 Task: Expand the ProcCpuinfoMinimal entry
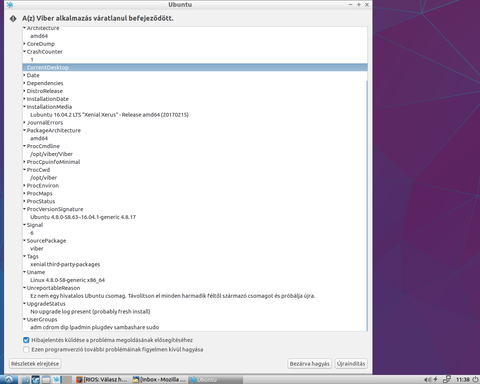pyautogui.click(x=24, y=162)
